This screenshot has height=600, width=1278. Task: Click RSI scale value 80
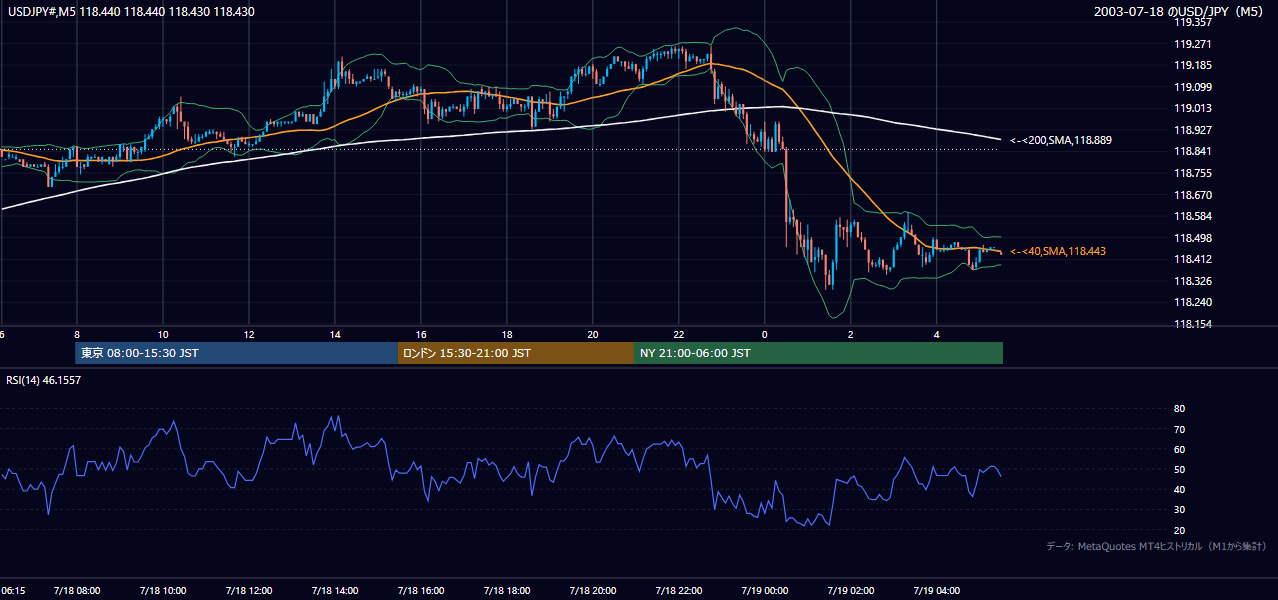point(1179,409)
